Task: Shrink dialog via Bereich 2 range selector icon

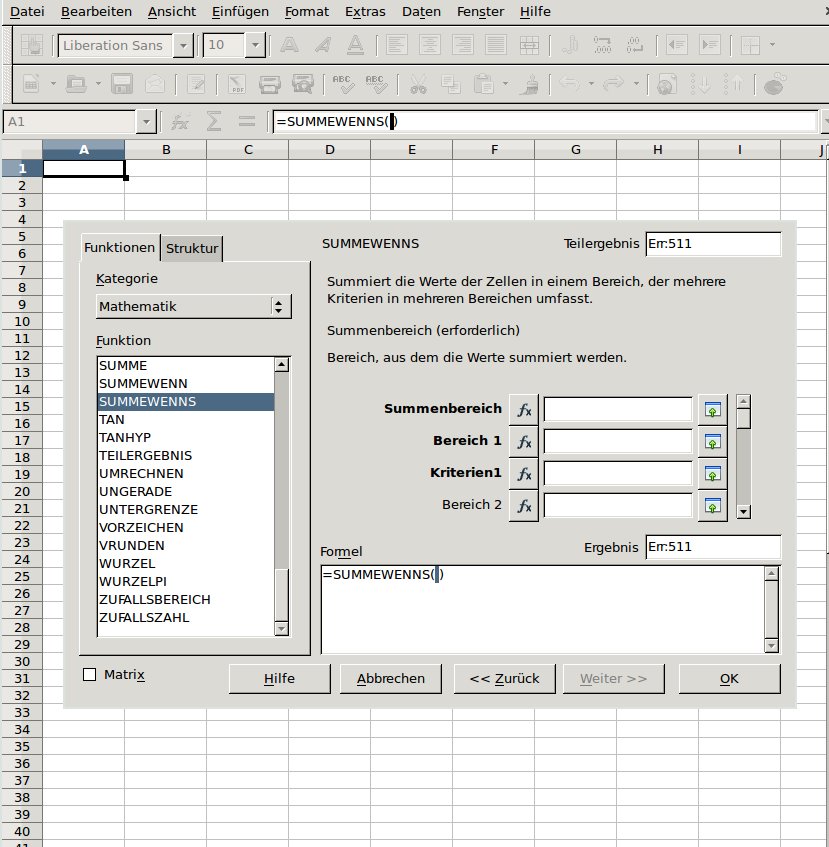Action: pyautogui.click(x=712, y=506)
